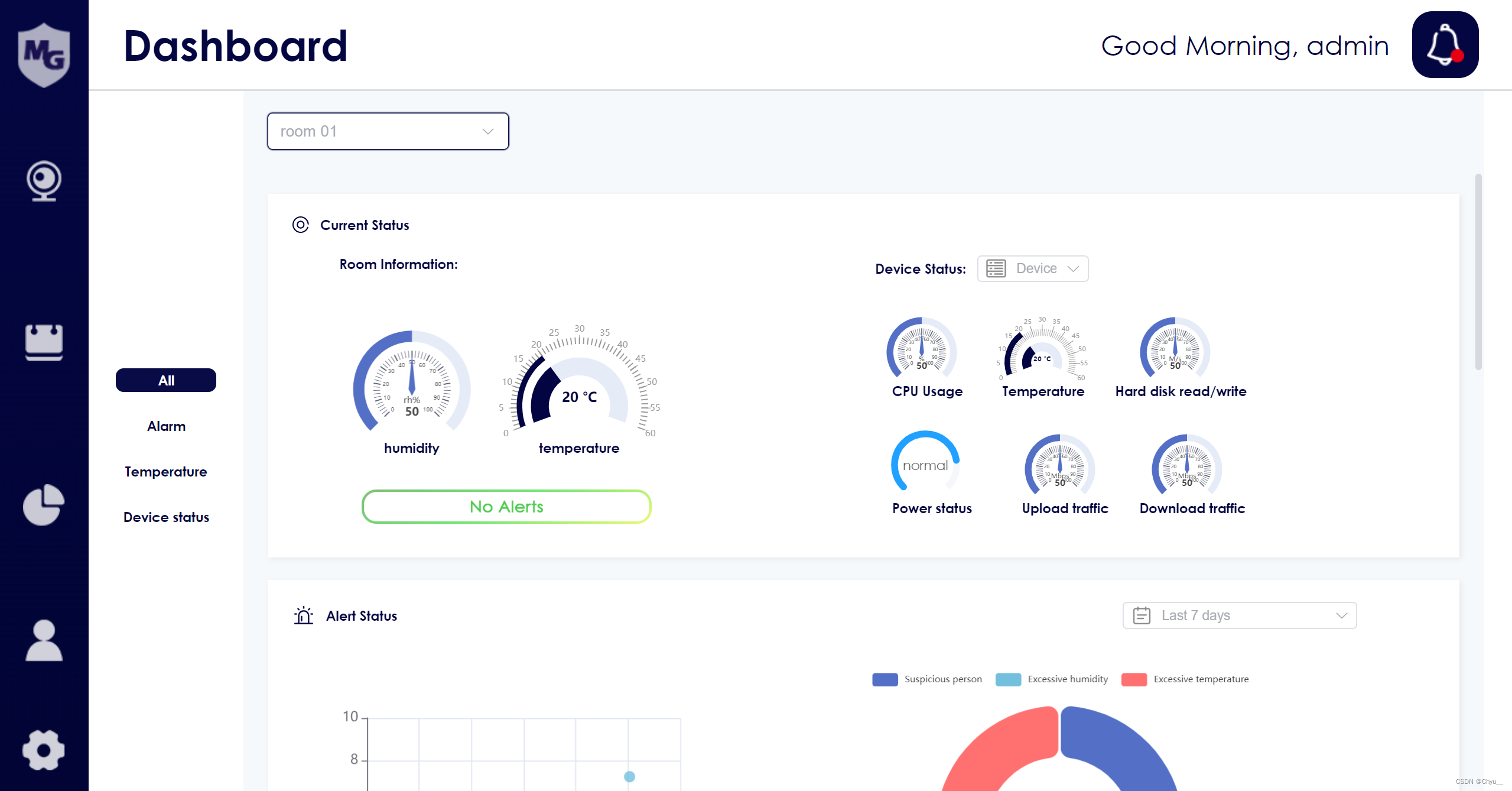Toggle Excessive humidity legend swatch

coord(1008,679)
